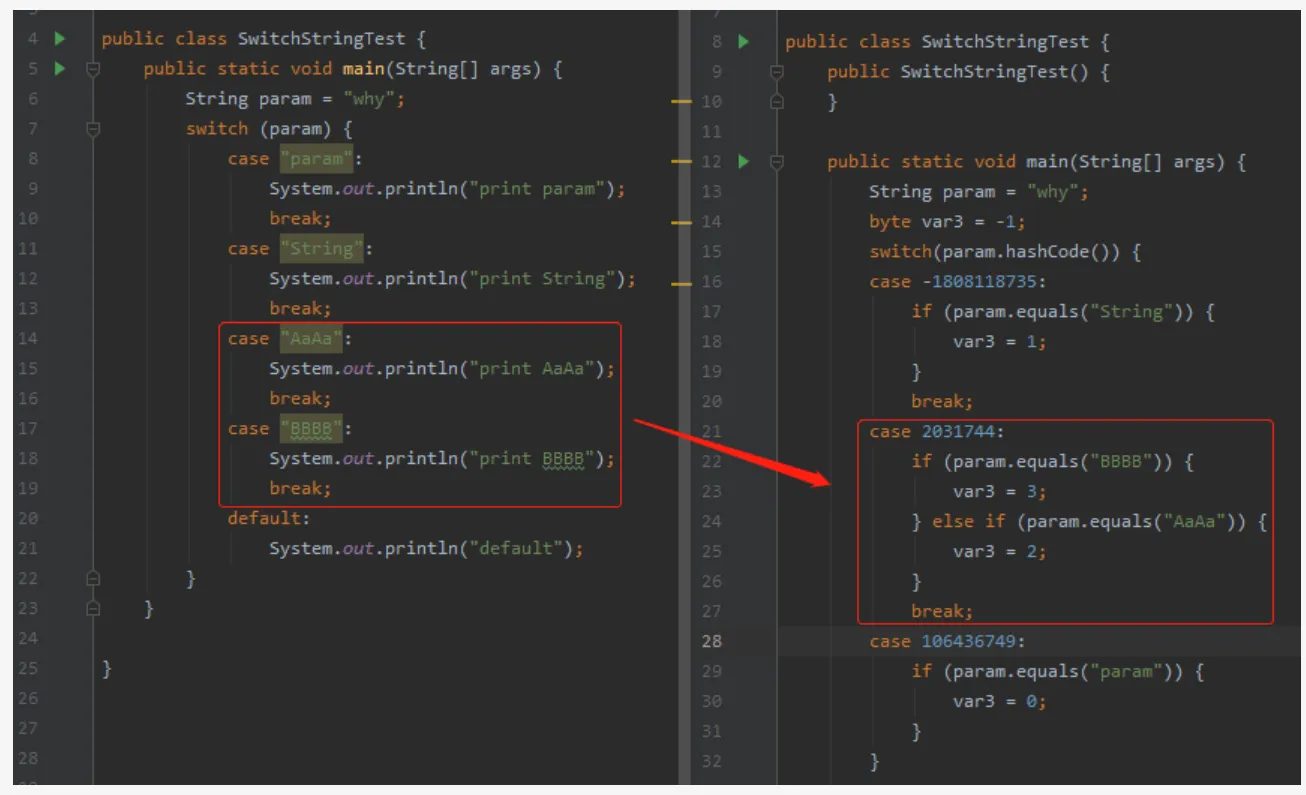Collapse SwitchStringTest() constructor fold marker right pane

[x=777, y=72]
